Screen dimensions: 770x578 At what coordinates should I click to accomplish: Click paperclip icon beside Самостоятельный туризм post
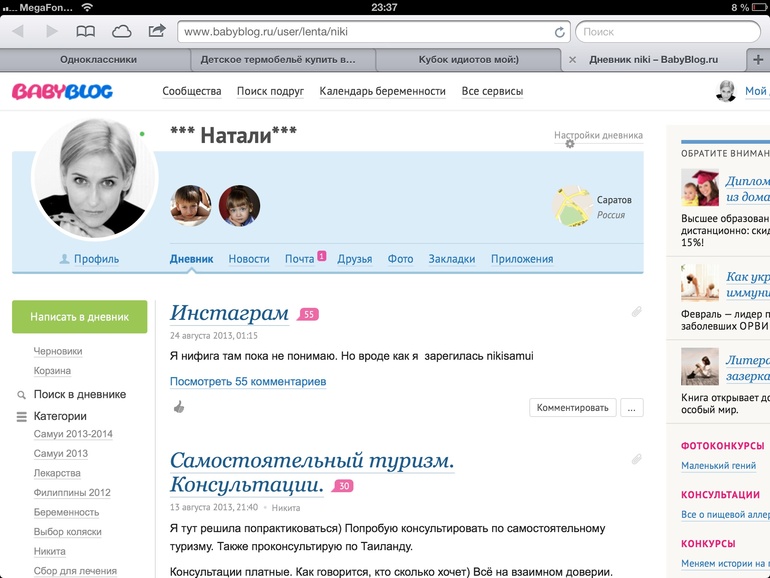tap(636, 459)
